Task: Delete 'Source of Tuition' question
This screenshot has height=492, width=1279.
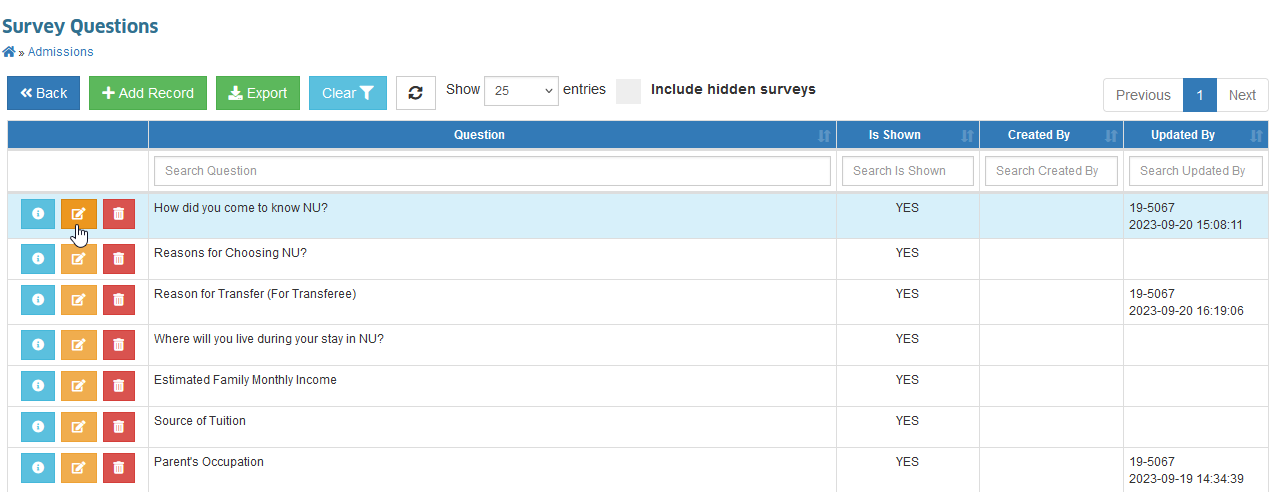Action: coord(119,427)
